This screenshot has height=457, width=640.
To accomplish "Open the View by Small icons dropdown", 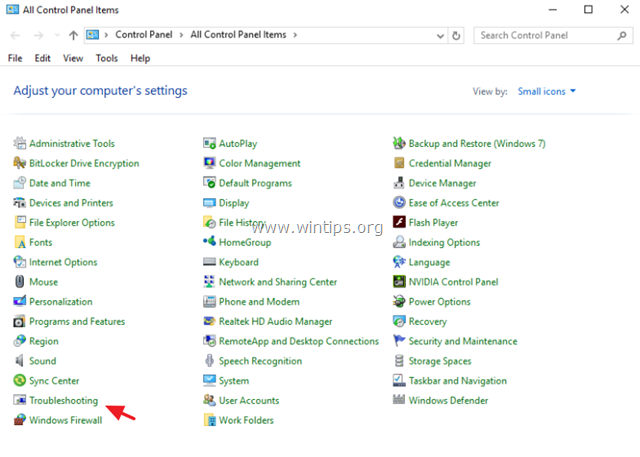I will pyautogui.click(x=547, y=91).
